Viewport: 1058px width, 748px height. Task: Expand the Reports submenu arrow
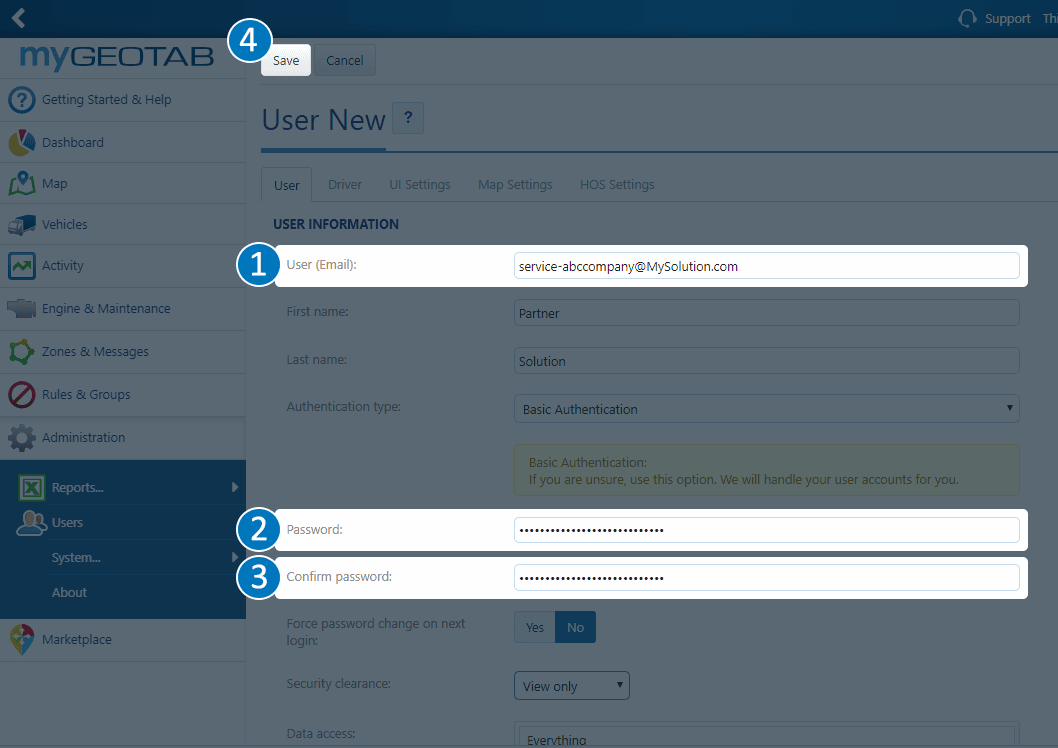tap(235, 487)
